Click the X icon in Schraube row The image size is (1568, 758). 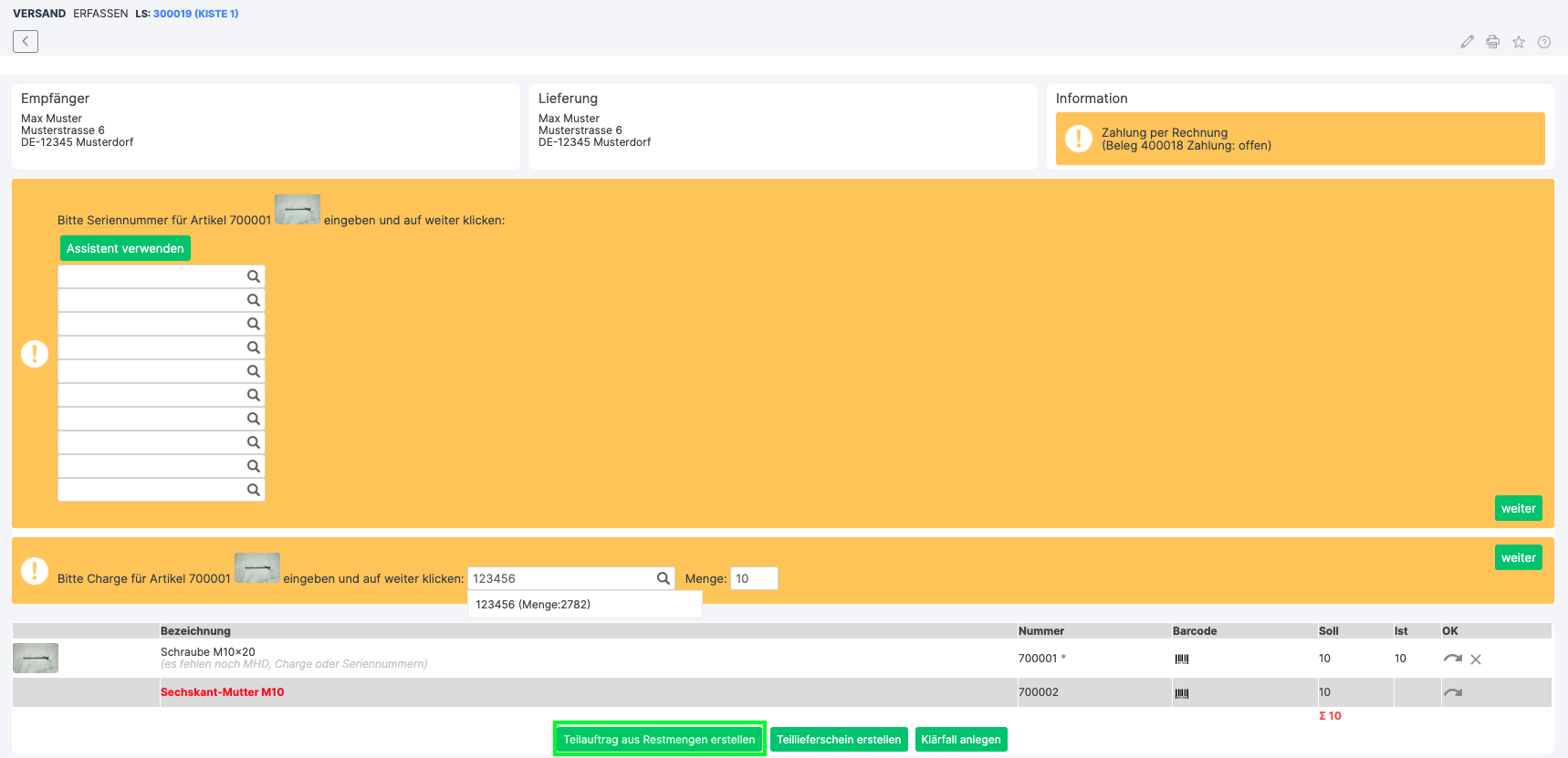click(x=1476, y=659)
